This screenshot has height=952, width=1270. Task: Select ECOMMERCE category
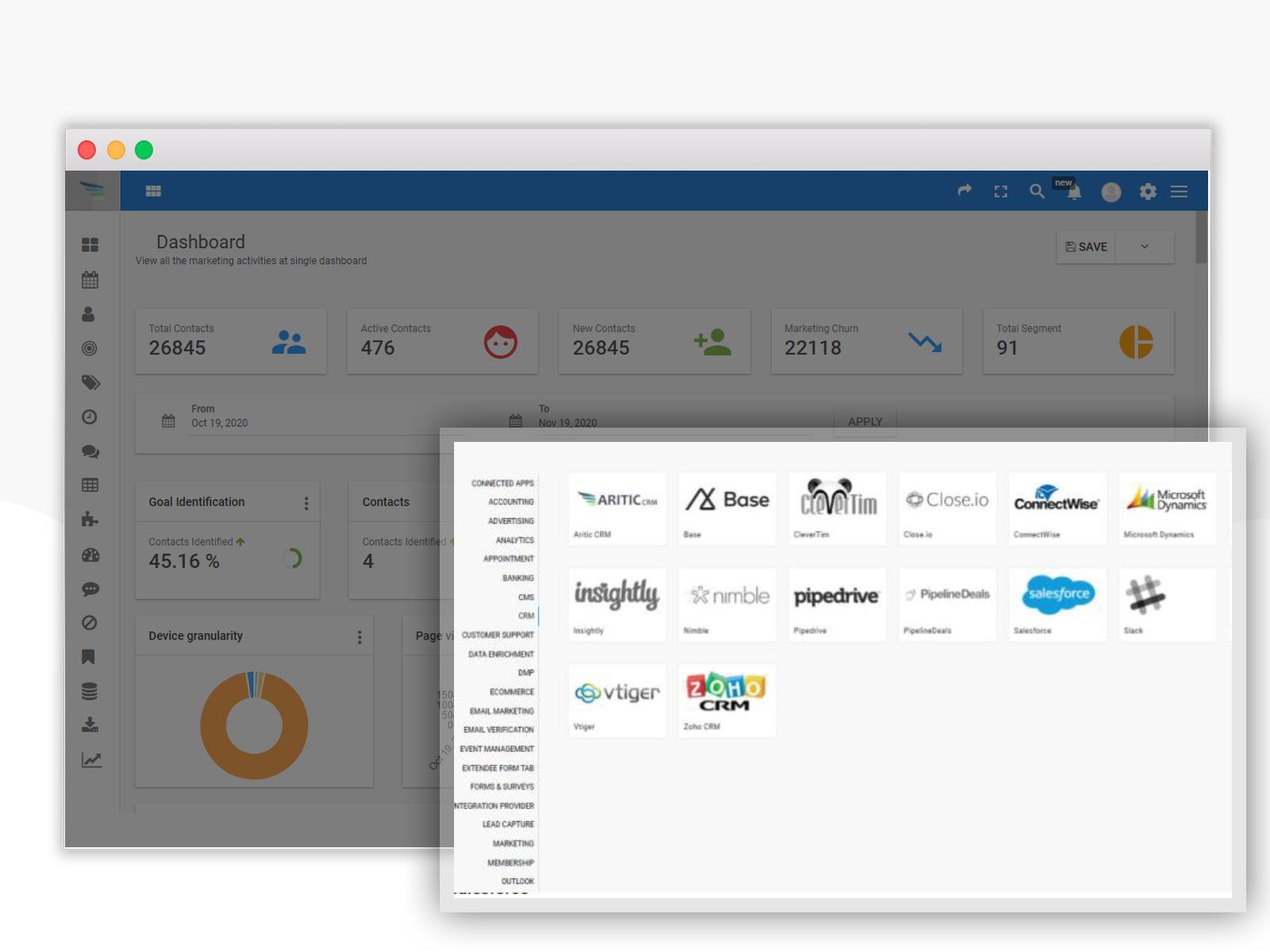point(511,692)
